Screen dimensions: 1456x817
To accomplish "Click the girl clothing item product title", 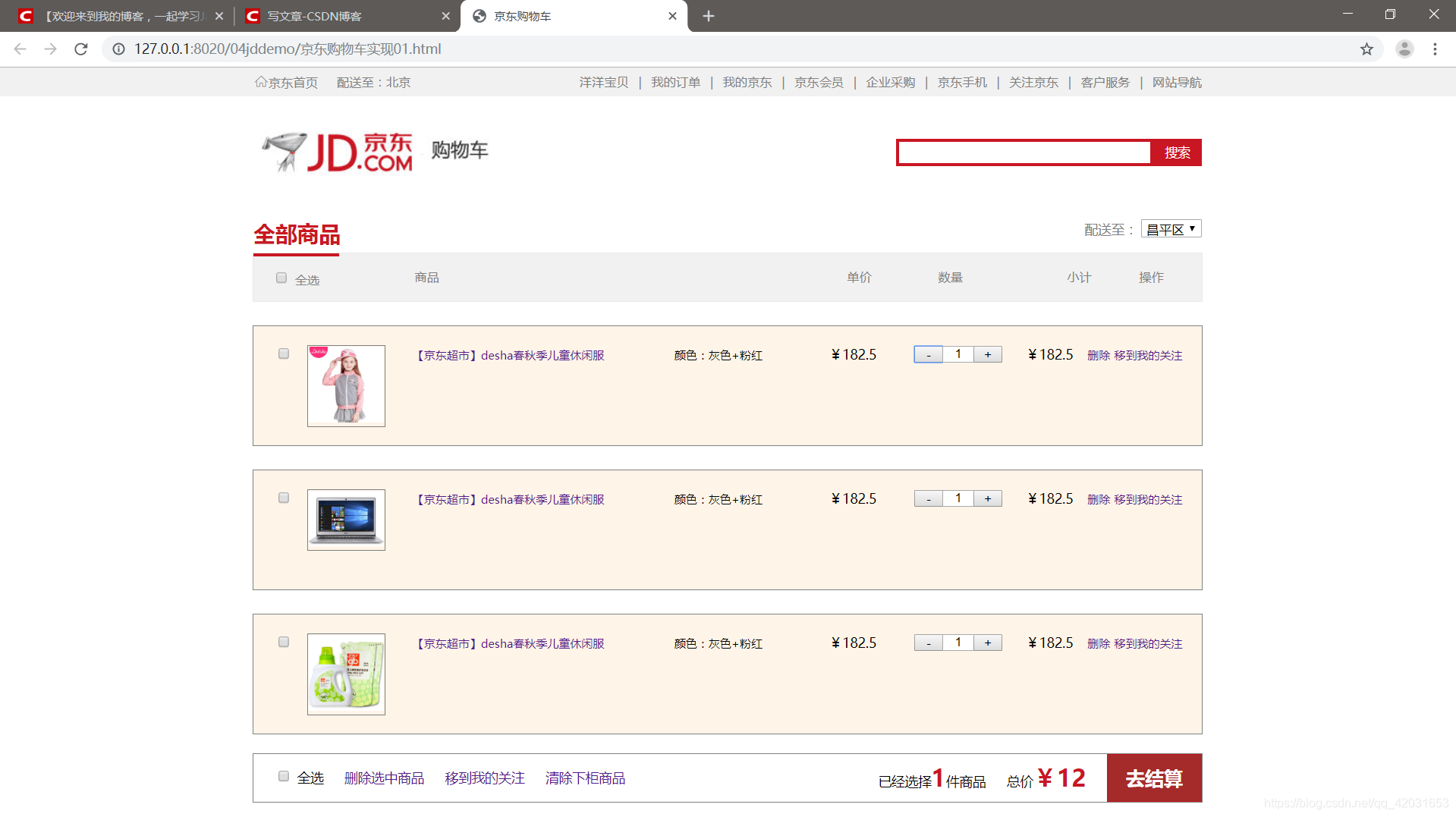I will point(510,355).
